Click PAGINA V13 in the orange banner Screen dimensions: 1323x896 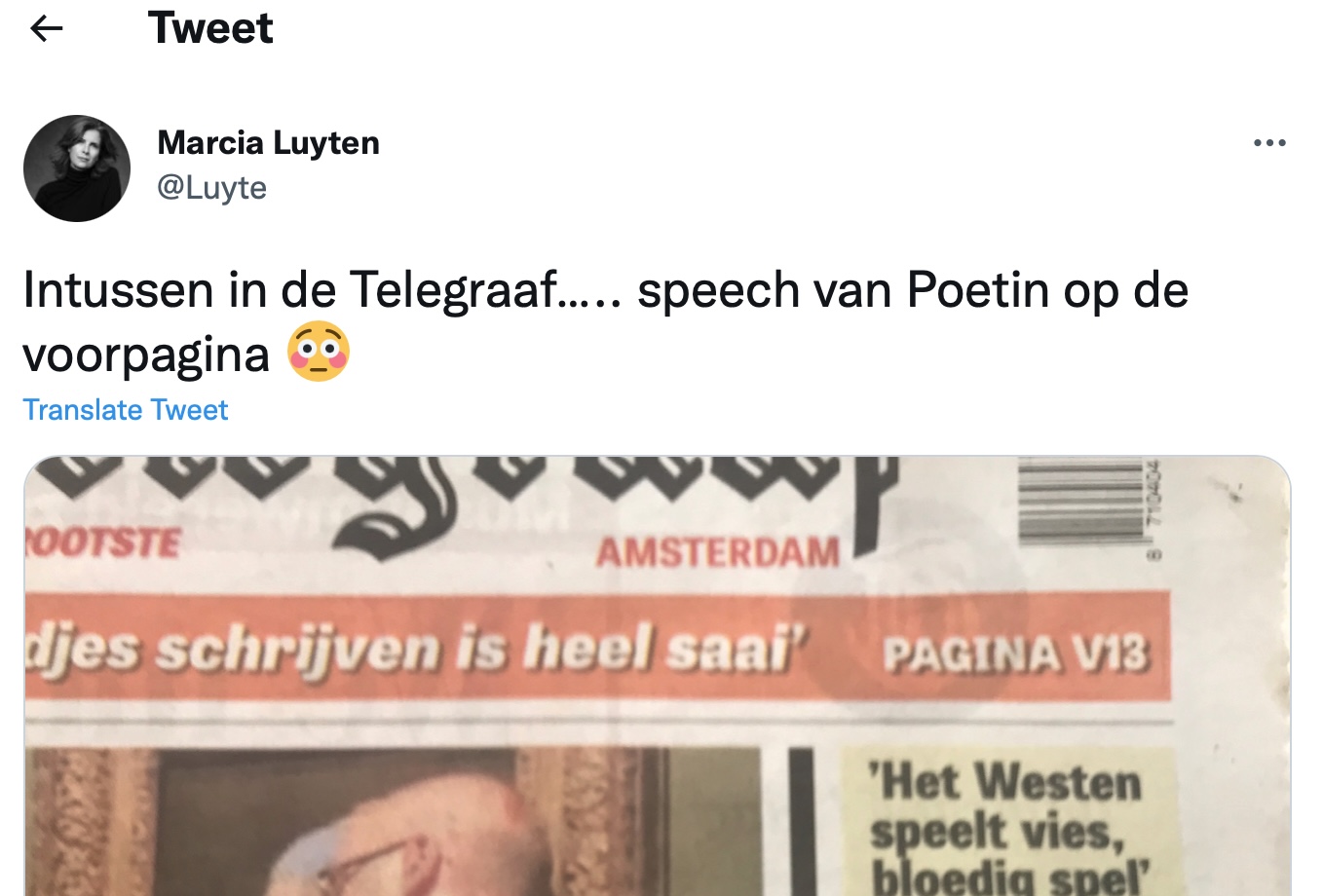click(1016, 655)
